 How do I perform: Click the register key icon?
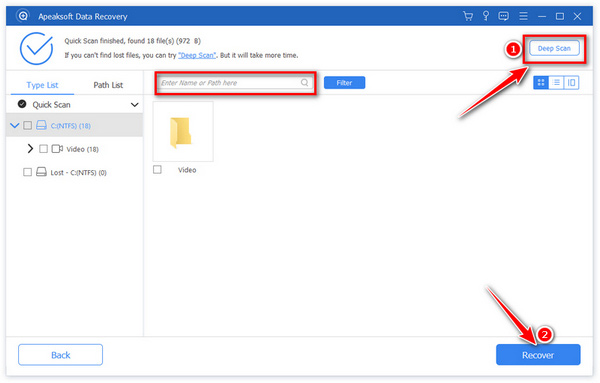click(486, 16)
